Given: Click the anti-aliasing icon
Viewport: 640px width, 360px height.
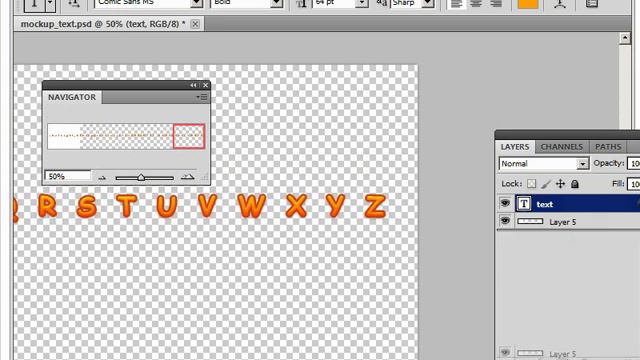Looking at the screenshot, I should pyautogui.click(x=381, y=3).
